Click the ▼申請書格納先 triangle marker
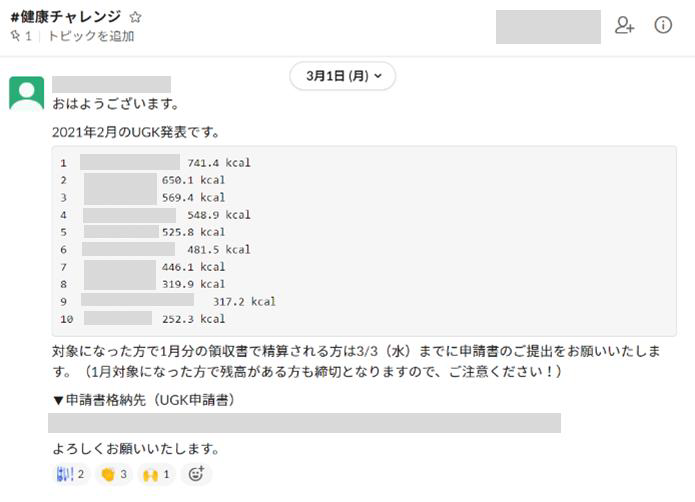 [58, 401]
